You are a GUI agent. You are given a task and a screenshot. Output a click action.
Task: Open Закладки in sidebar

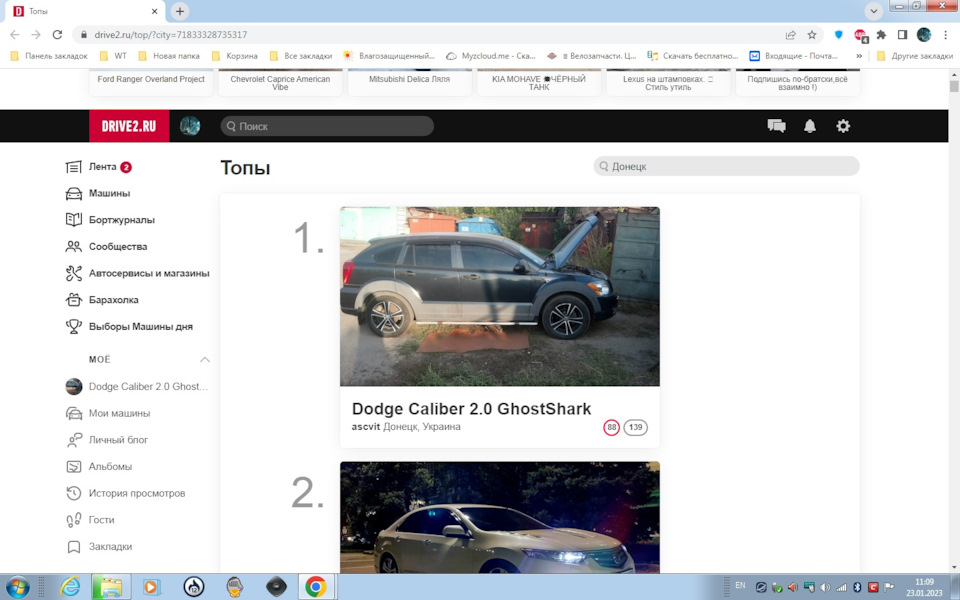coord(110,547)
